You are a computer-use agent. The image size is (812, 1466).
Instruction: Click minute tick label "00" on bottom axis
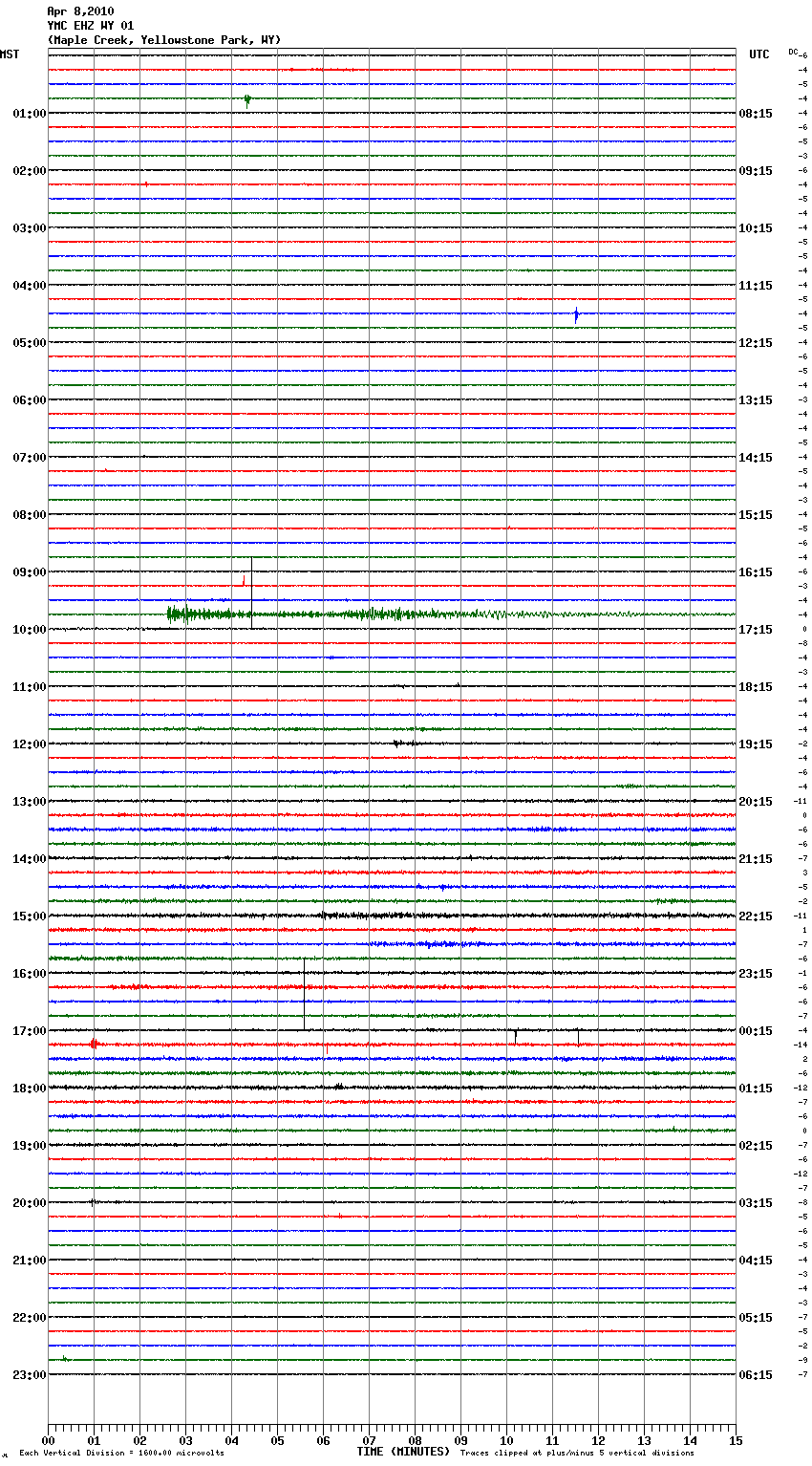48,1440
